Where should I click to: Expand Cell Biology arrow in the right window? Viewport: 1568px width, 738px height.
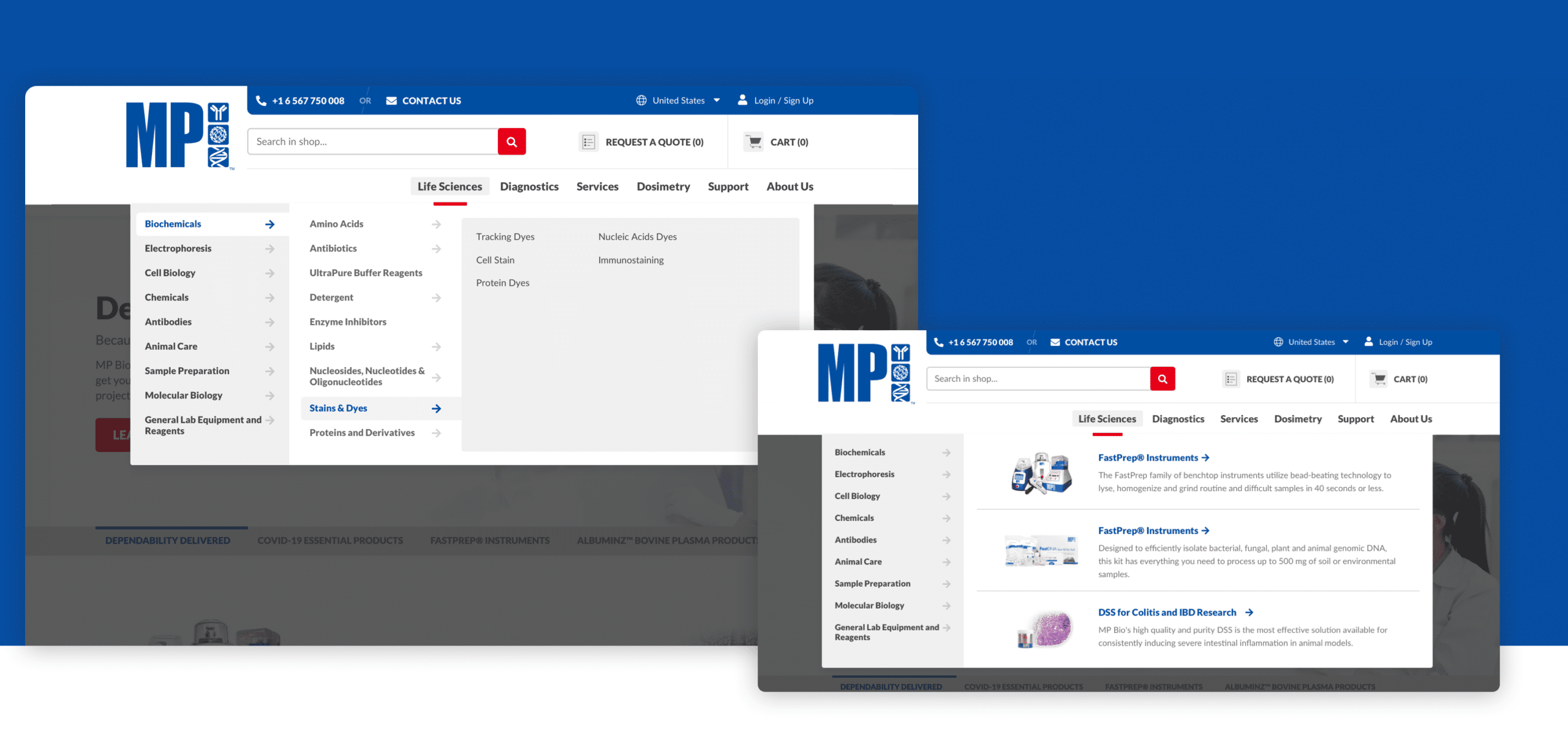pos(946,496)
